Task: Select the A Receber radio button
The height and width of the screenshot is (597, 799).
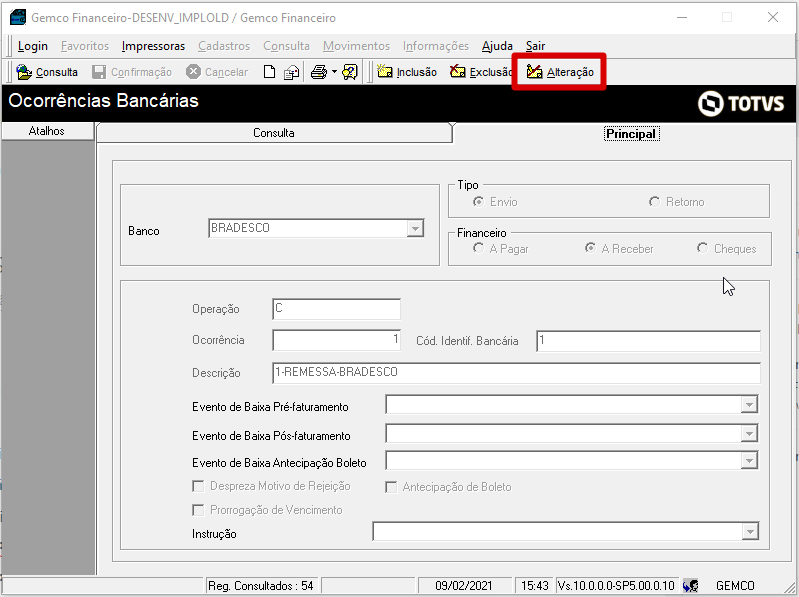Action: click(x=590, y=248)
